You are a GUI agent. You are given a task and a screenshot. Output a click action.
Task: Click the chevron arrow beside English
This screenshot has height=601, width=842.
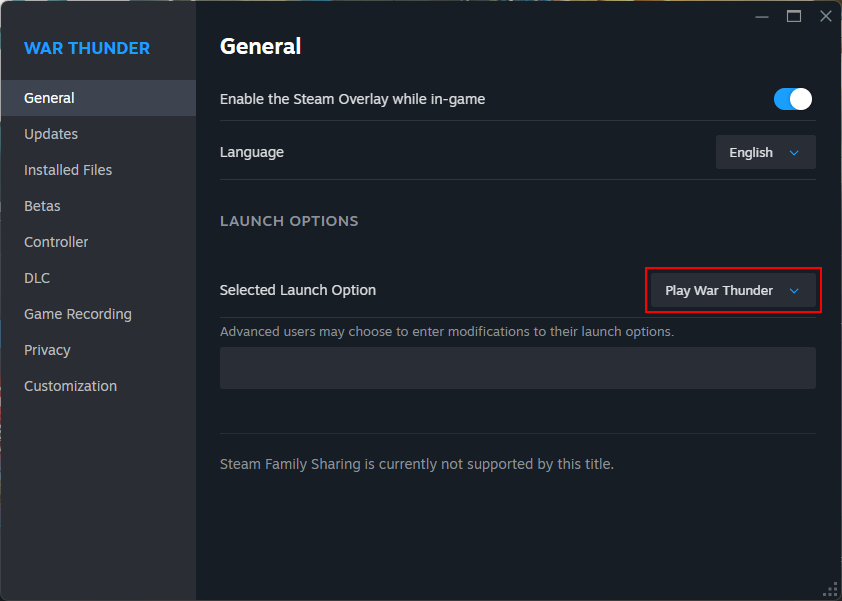coord(795,153)
